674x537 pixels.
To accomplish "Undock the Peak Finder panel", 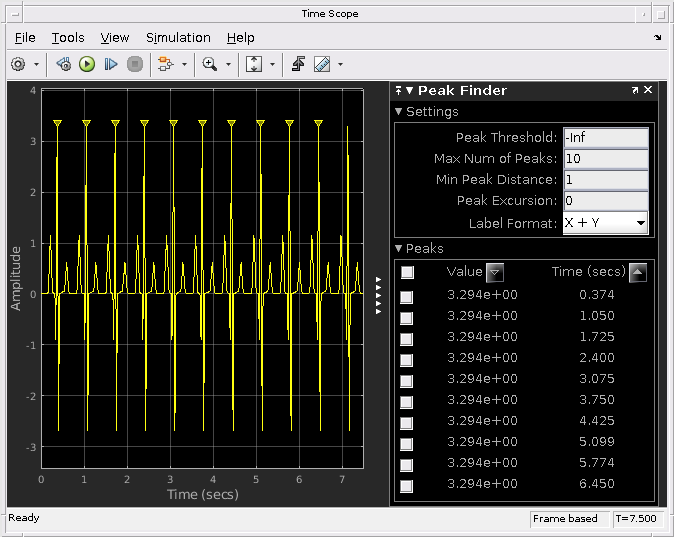I will 635,90.
